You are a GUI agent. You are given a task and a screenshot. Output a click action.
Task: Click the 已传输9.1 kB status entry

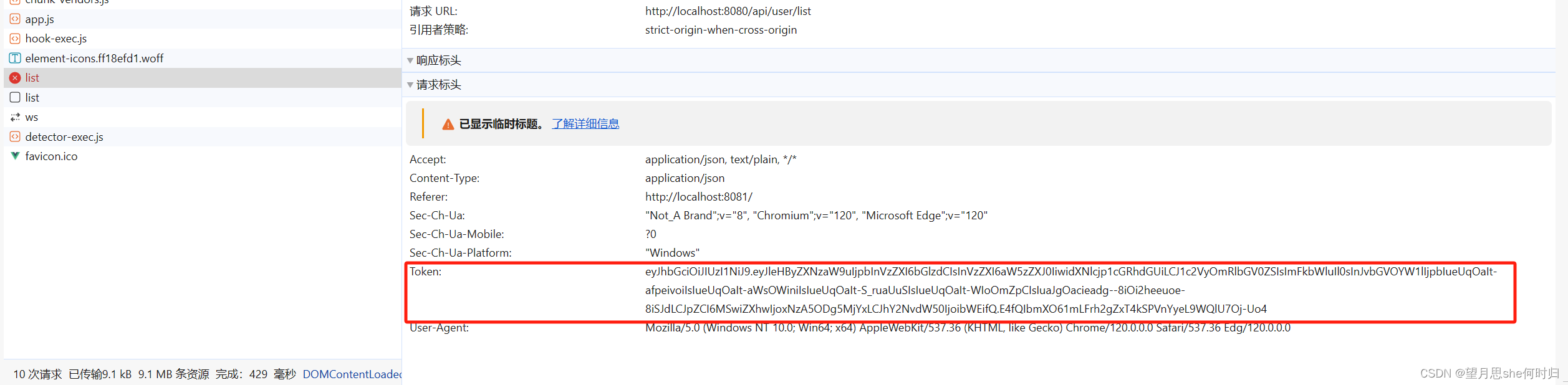click(x=100, y=374)
